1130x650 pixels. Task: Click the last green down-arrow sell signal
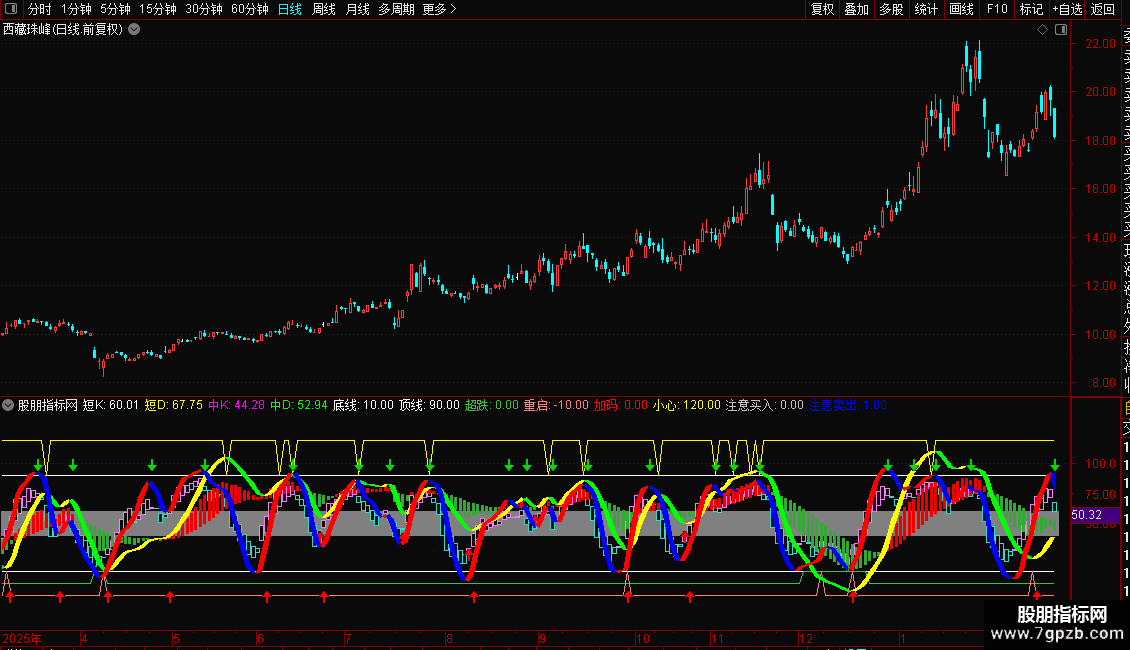(1054, 465)
